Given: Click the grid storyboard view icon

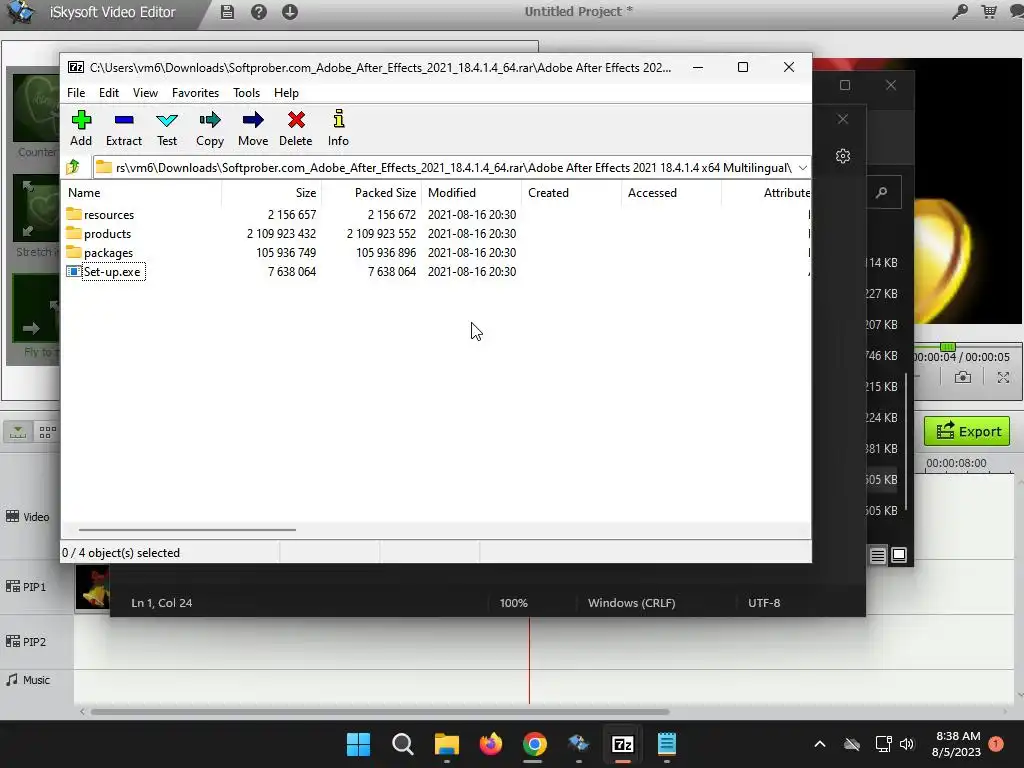Looking at the screenshot, I should pyautogui.click(x=48, y=432).
